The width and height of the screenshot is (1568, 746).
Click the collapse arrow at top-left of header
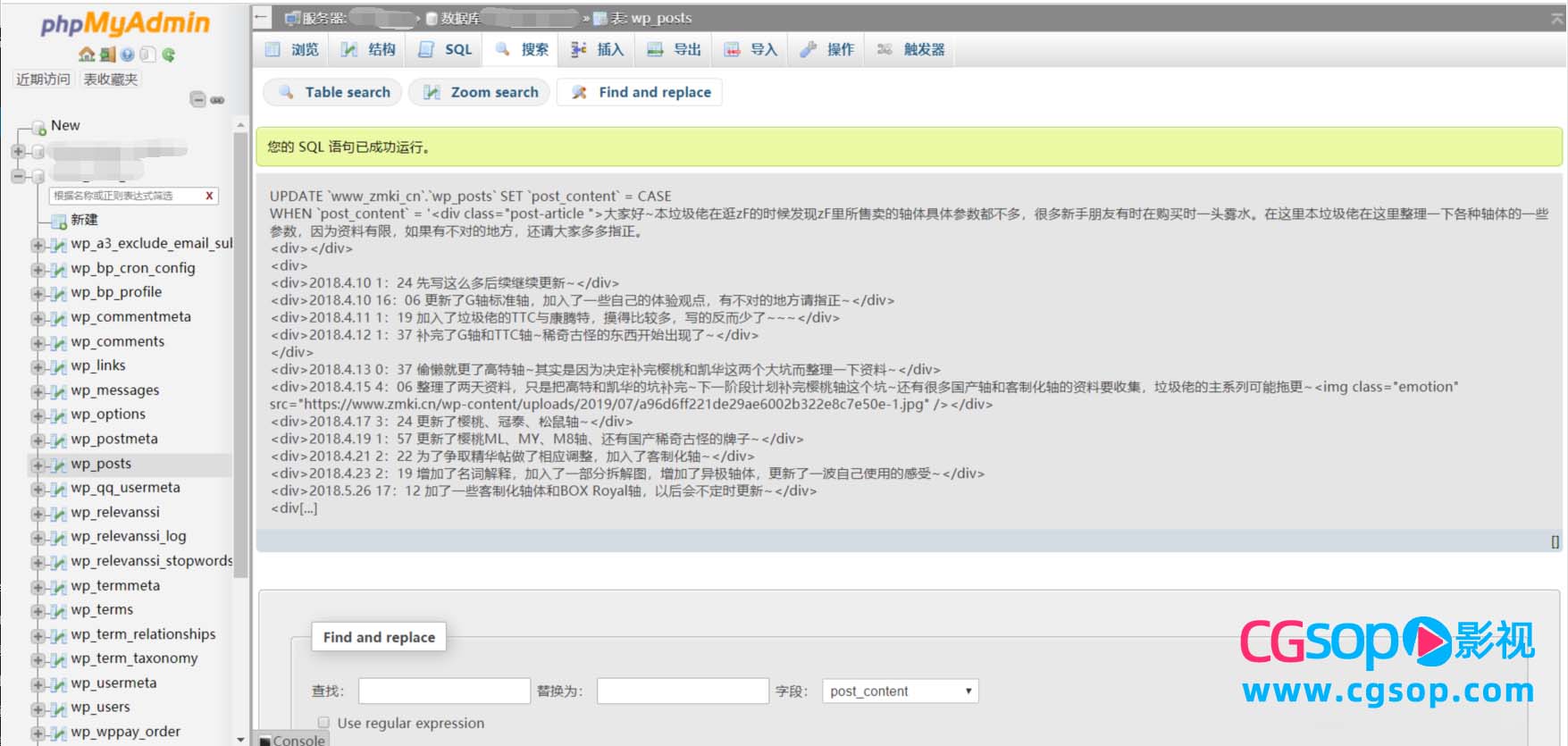click(x=261, y=17)
